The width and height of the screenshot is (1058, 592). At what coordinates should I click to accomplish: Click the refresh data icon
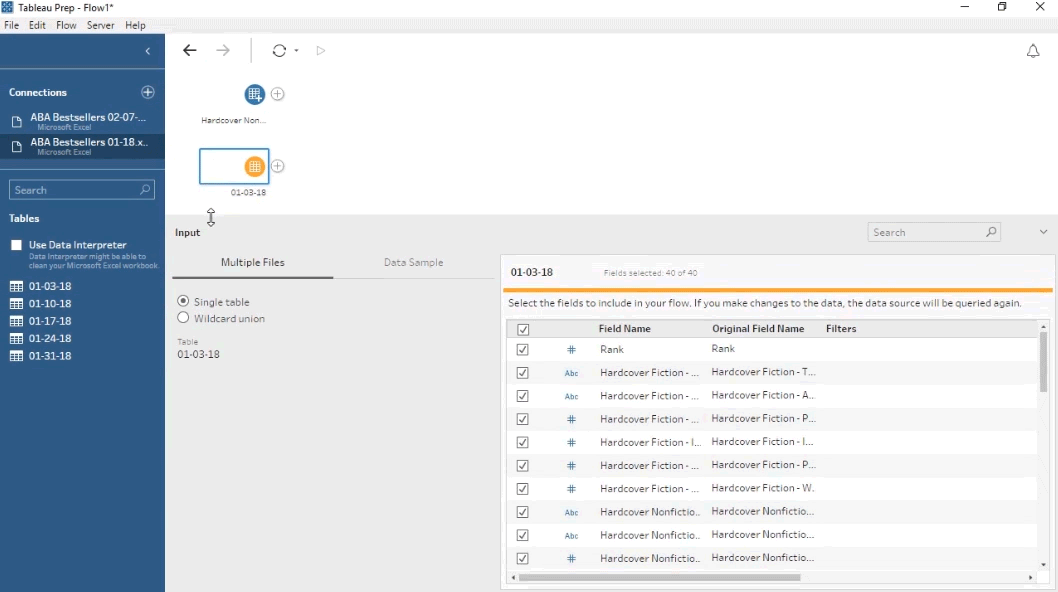click(x=279, y=51)
